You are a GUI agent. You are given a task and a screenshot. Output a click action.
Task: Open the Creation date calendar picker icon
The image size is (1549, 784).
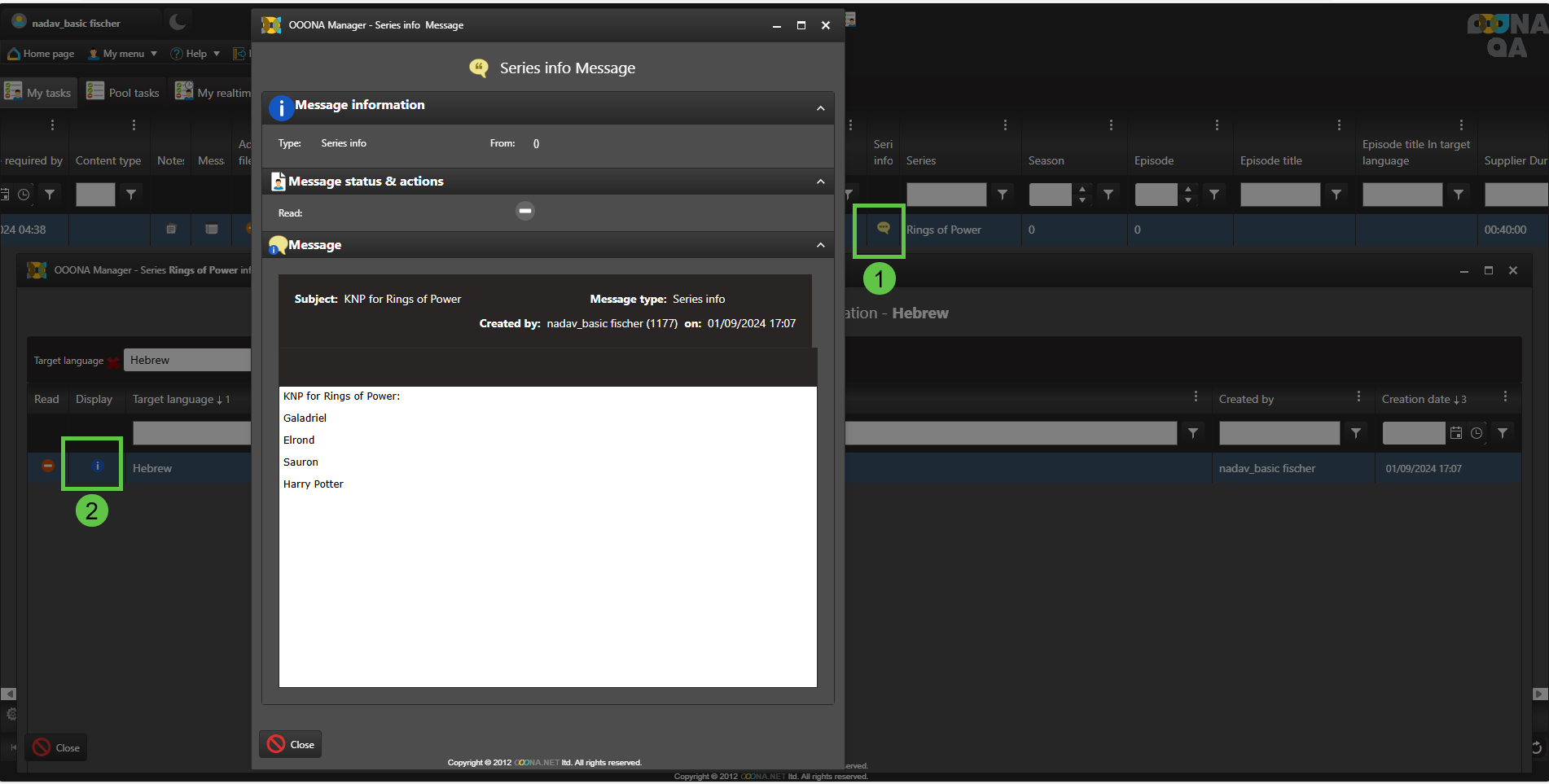pyautogui.click(x=1456, y=433)
